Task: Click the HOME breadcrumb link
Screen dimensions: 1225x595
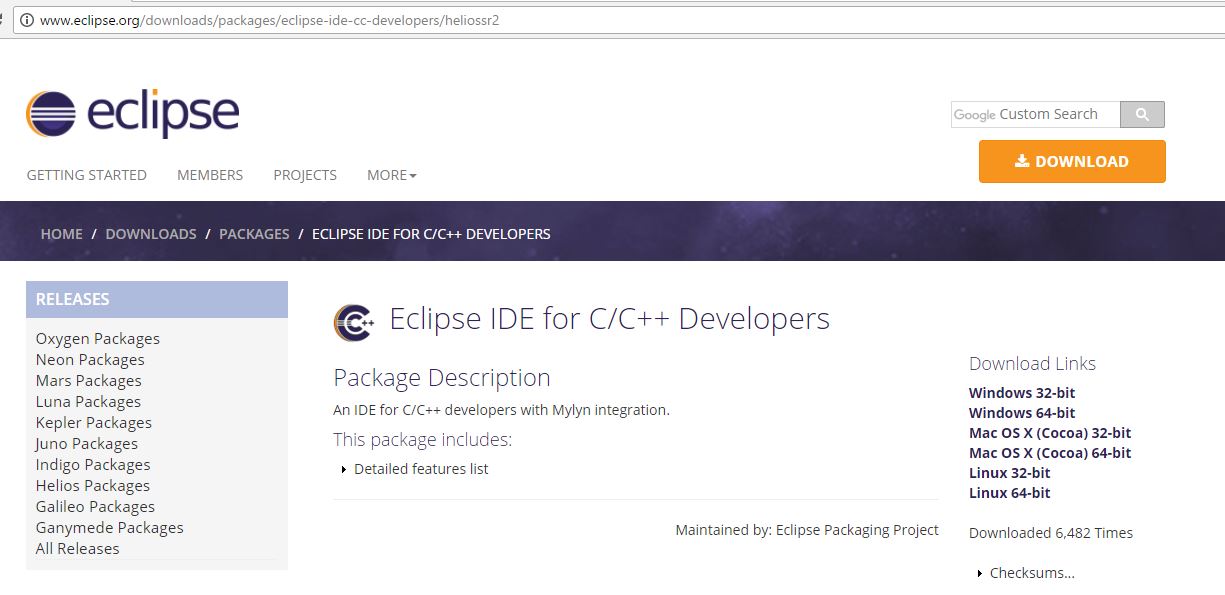Action: click(61, 233)
